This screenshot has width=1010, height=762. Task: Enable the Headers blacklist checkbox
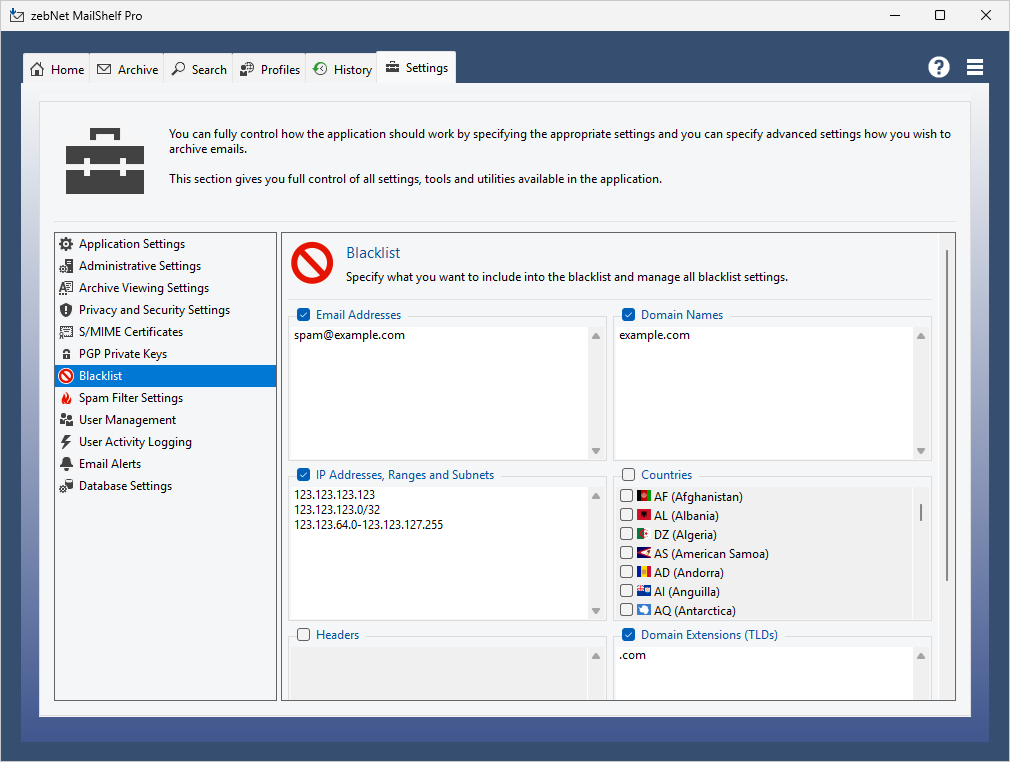pyautogui.click(x=304, y=635)
